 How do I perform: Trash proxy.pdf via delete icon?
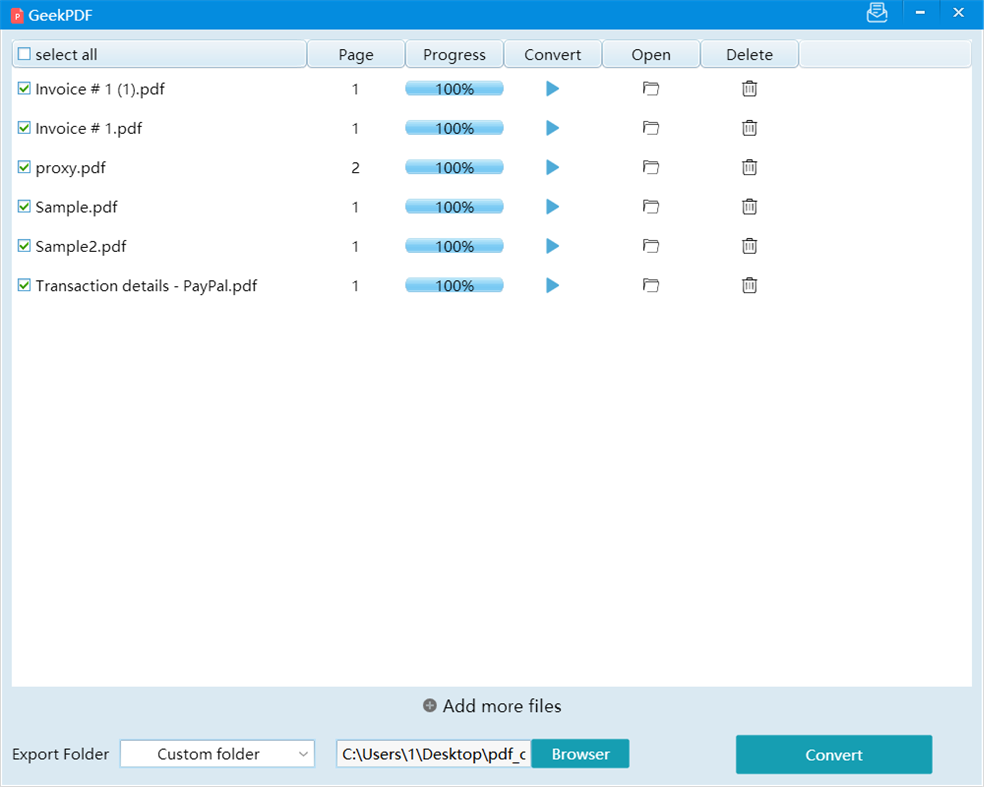(x=749, y=167)
